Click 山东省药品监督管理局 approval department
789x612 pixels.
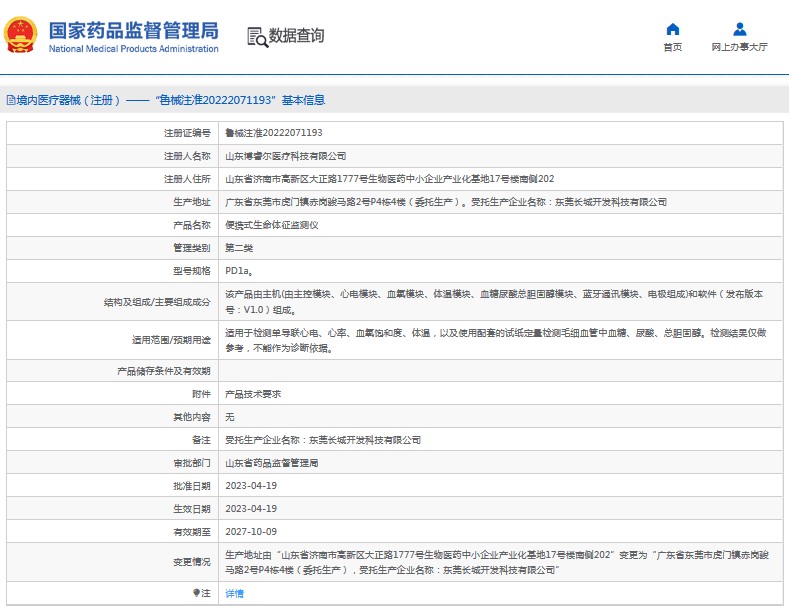click(272, 463)
